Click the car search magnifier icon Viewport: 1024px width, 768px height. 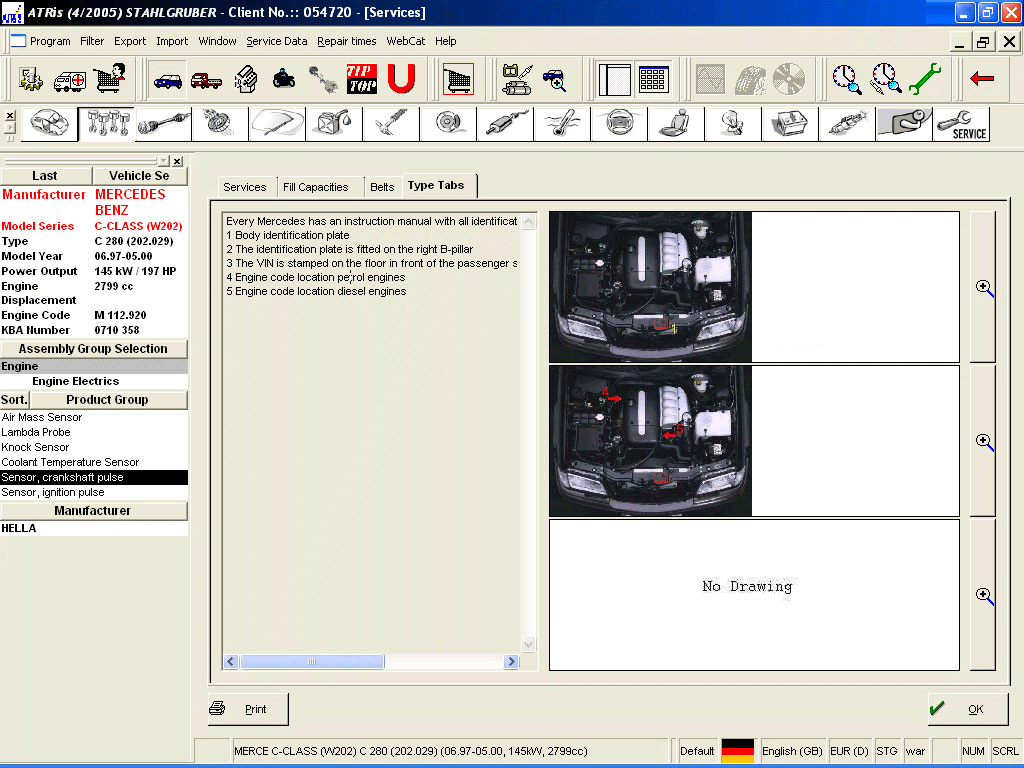[554, 80]
